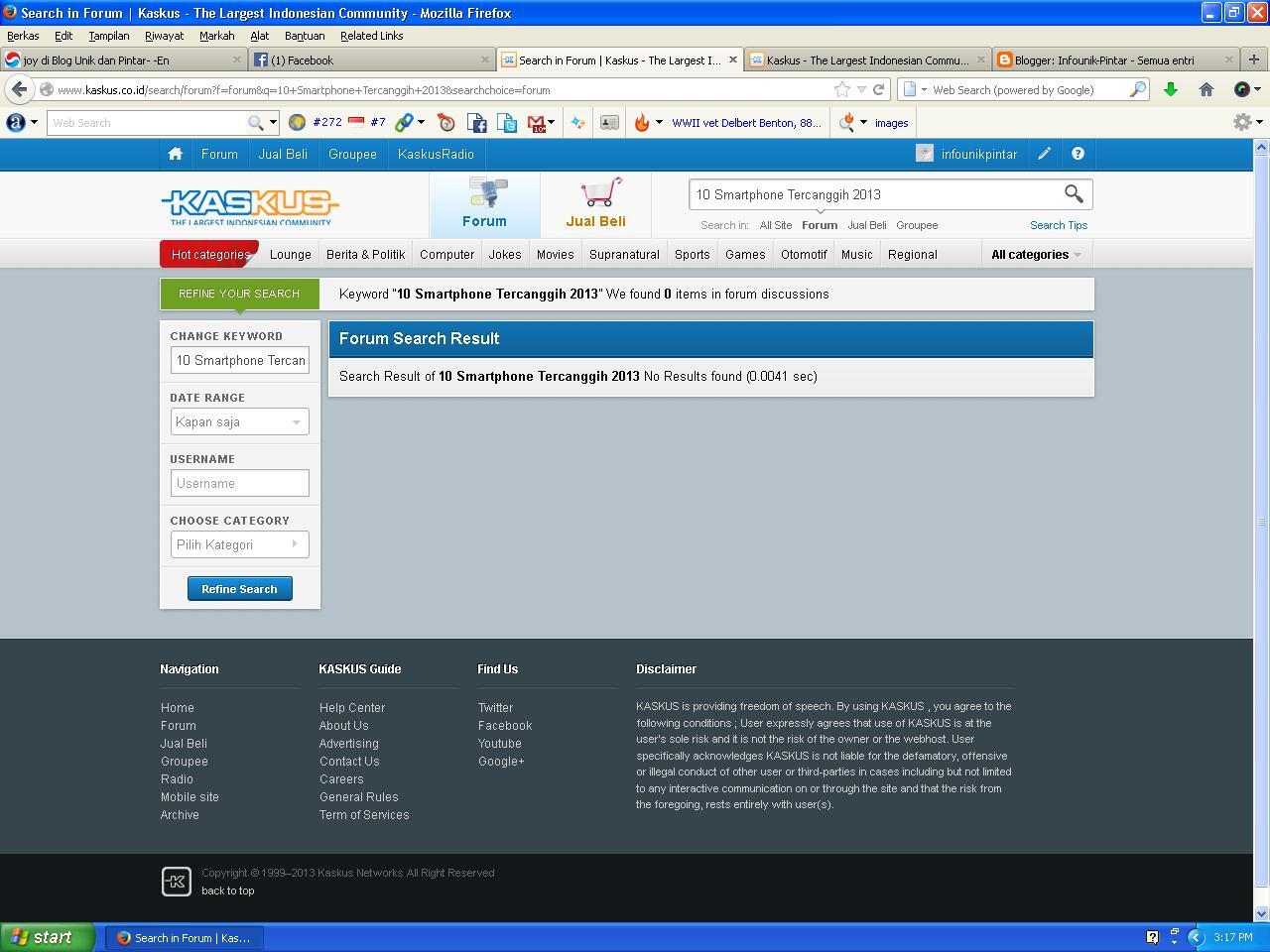Open the Lounge category link

tap(291, 255)
